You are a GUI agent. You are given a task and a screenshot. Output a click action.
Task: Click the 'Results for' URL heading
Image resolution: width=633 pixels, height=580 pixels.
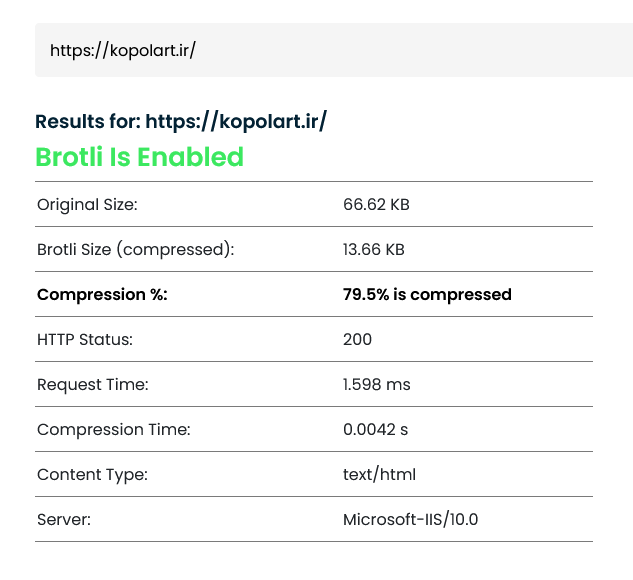click(181, 122)
